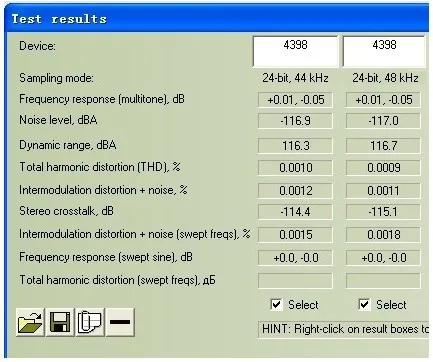Click empty THD swept freqs box, 44 kHz column
This screenshot has width=433, height=362.
click(295, 281)
